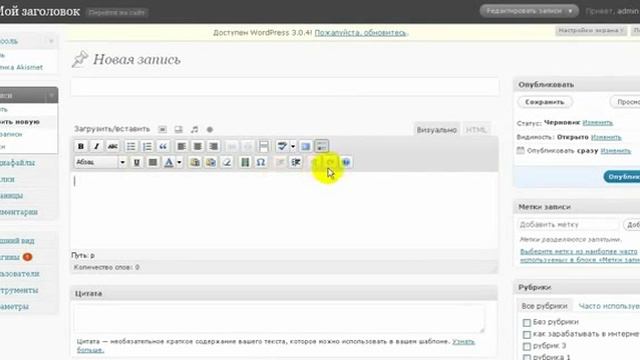This screenshot has height=360, width=640.
Task: Switch the editor to fullscreen mode
Action: [x=305, y=146]
